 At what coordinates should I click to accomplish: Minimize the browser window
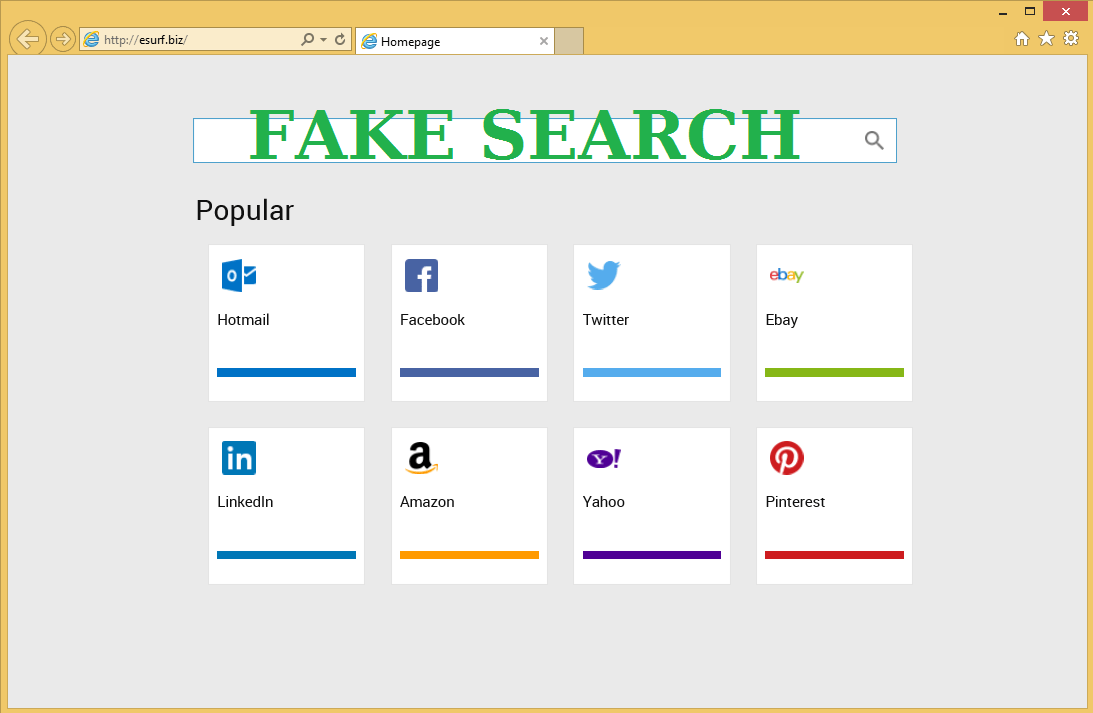[x=1003, y=12]
